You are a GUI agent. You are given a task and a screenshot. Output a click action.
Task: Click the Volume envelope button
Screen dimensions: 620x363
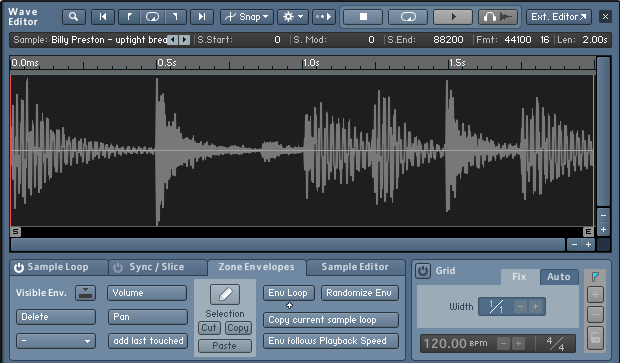147,293
